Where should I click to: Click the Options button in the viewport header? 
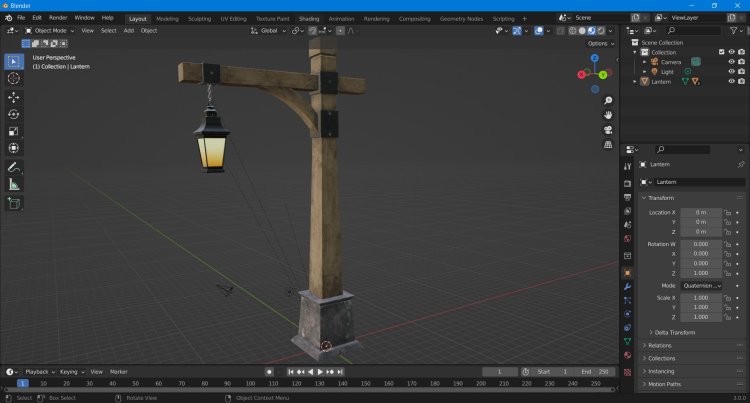coord(597,44)
